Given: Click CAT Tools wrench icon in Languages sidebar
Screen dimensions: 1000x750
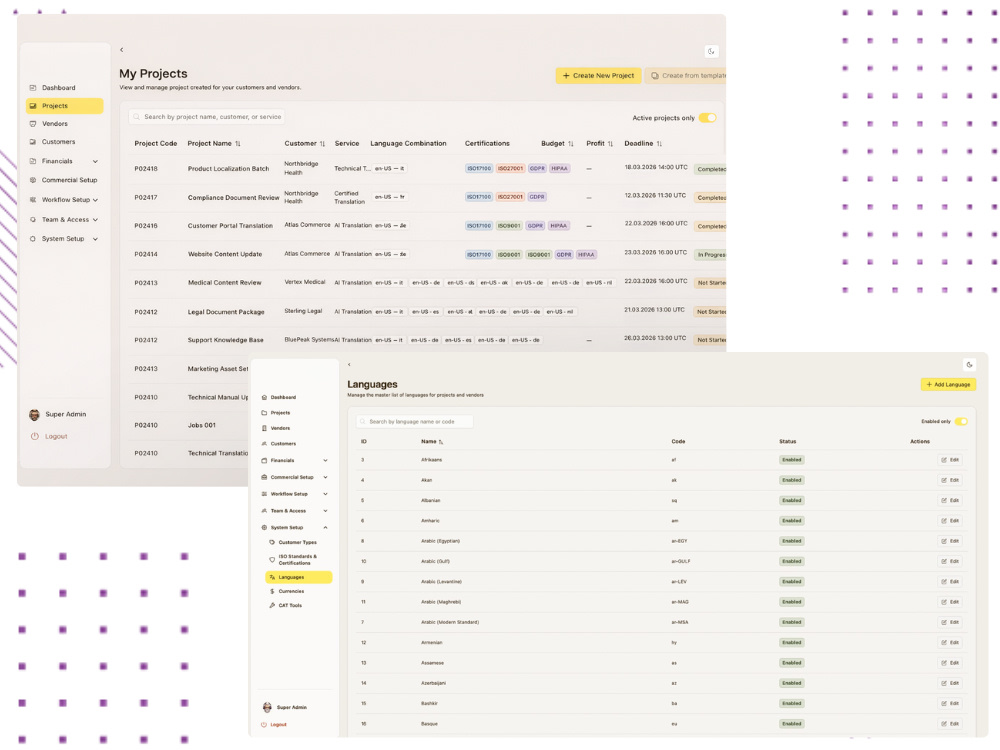Looking at the screenshot, I should tap(272, 605).
